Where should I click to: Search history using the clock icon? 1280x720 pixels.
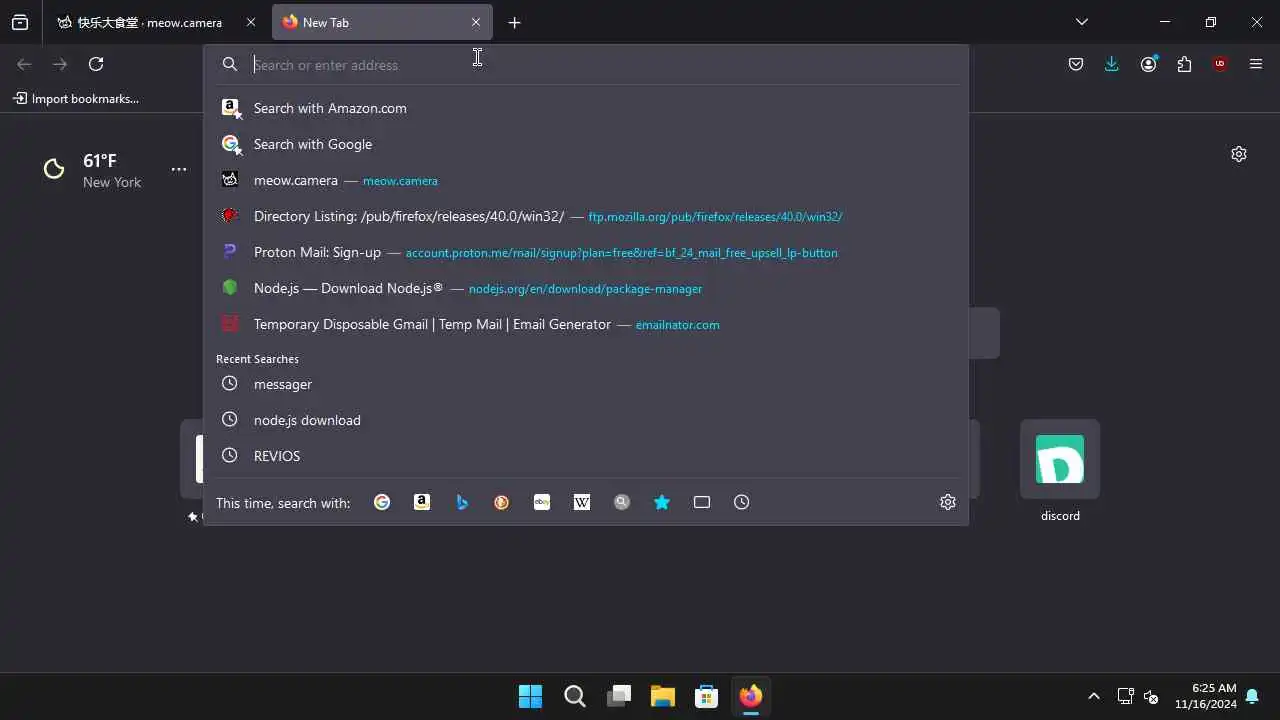point(741,502)
